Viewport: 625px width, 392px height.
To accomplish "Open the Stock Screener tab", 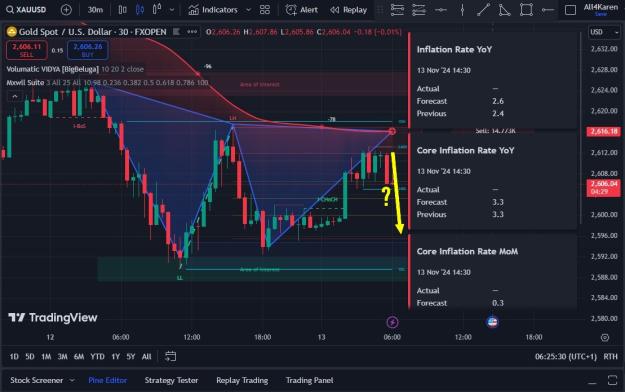I will pos(37,380).
